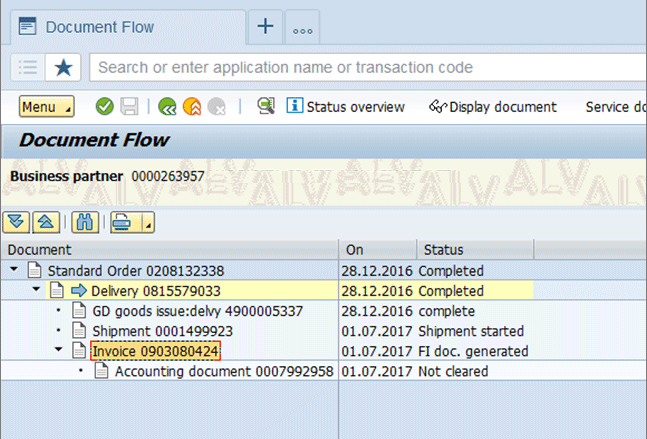647x439 pixels.
Task: Click business partner number 0000263957
Action: [168, 177]
